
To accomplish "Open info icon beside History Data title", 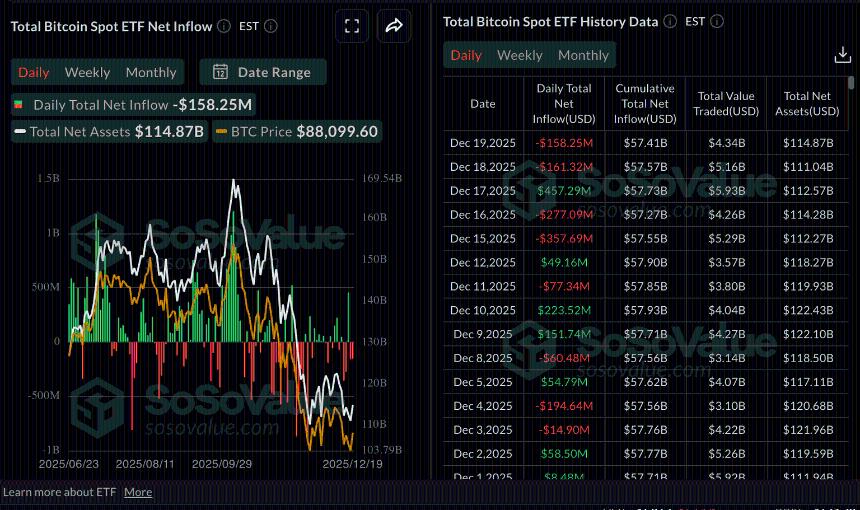I will 670,21.
